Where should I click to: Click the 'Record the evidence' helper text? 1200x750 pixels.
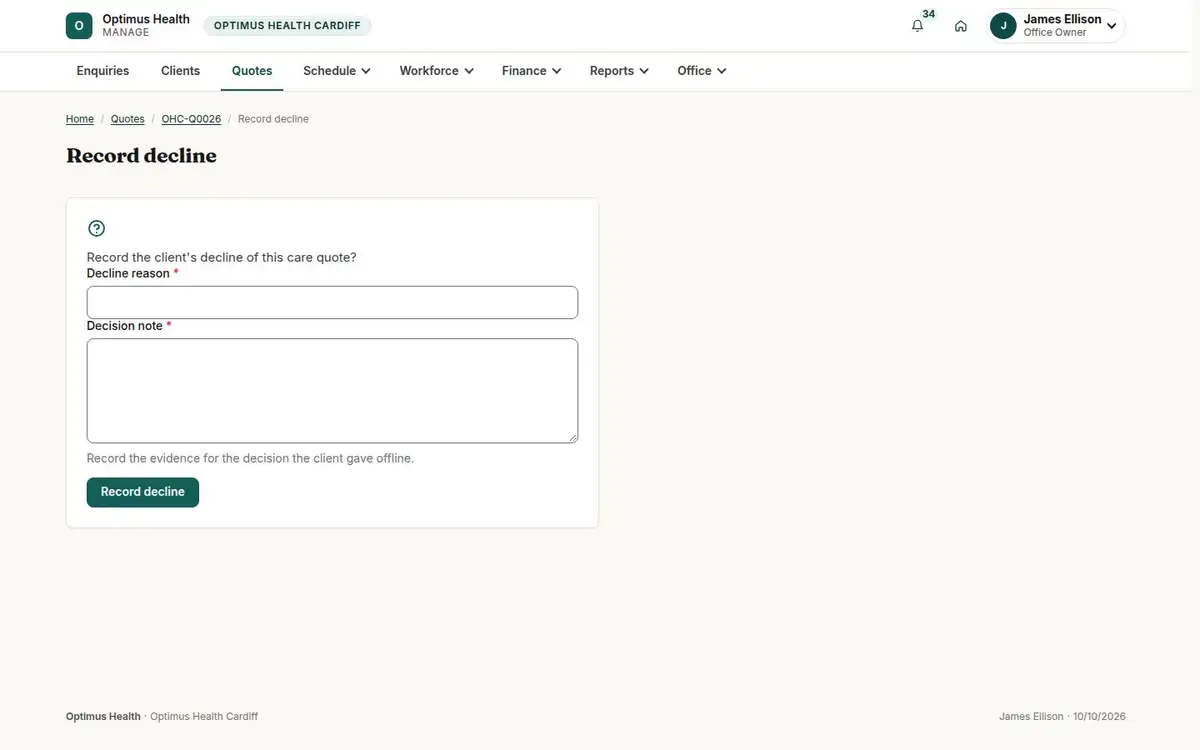tap(250, 458)
